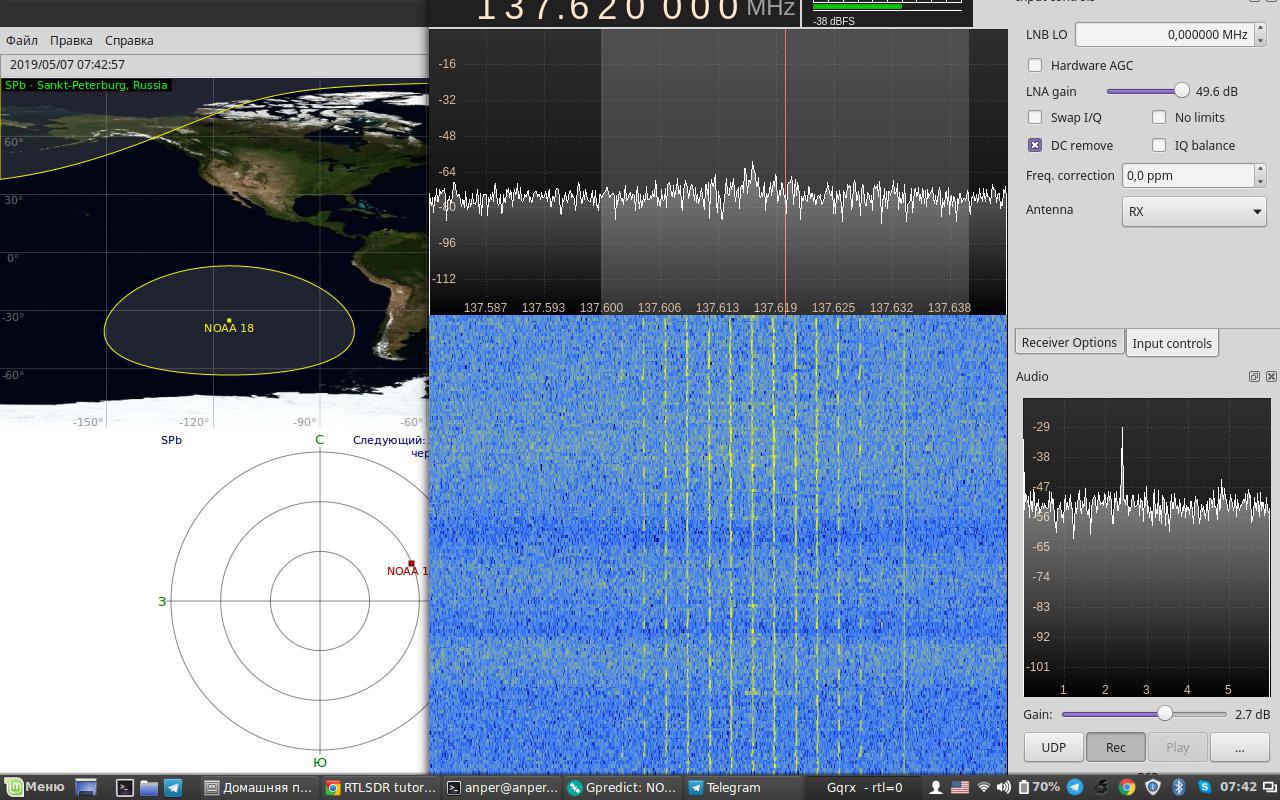Switch to the Input controls tab
Screen dimensions: 1280x800
pyautogui.click(x=1172, y=343)
